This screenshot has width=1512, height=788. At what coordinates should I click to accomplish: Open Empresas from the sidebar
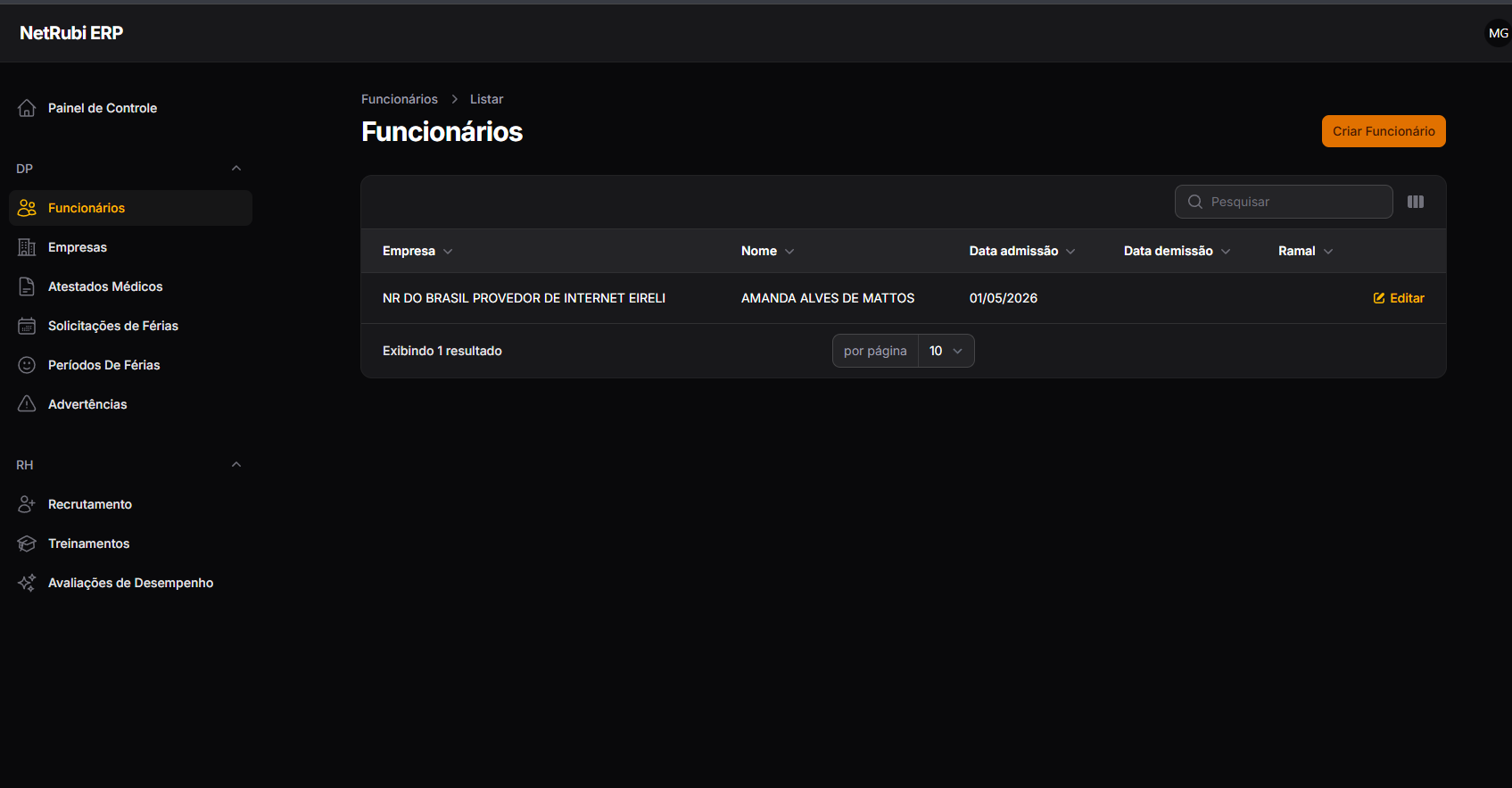pyautogui.click(x=130, y=247)
